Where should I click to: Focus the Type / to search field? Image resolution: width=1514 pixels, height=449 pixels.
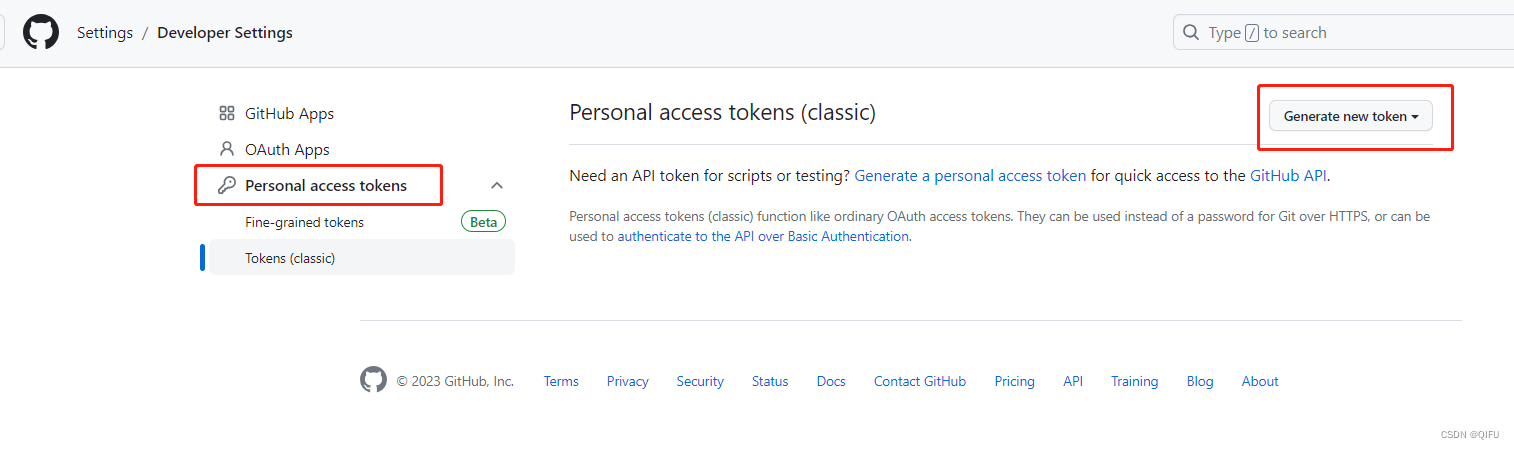tap(1350, 33)
